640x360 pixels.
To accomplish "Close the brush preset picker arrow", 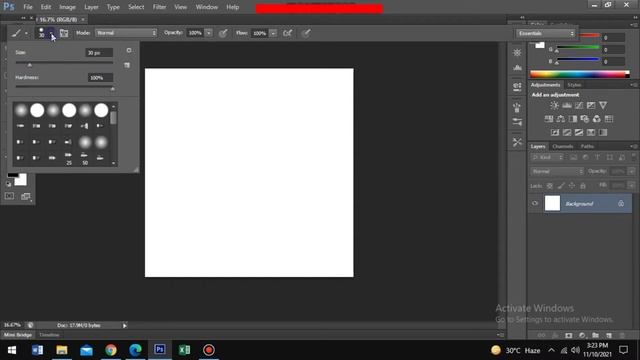I will (x=51, y=33).
